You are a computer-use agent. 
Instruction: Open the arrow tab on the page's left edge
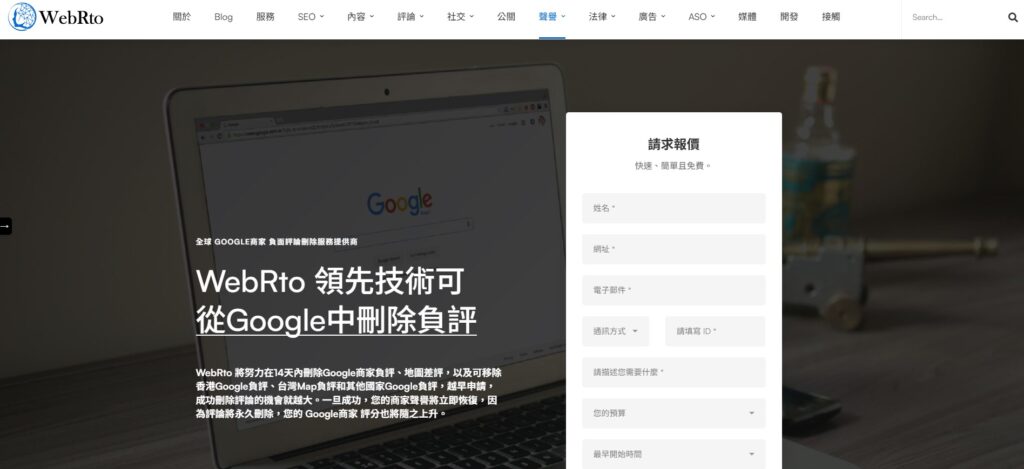click(x=5, y=226)
